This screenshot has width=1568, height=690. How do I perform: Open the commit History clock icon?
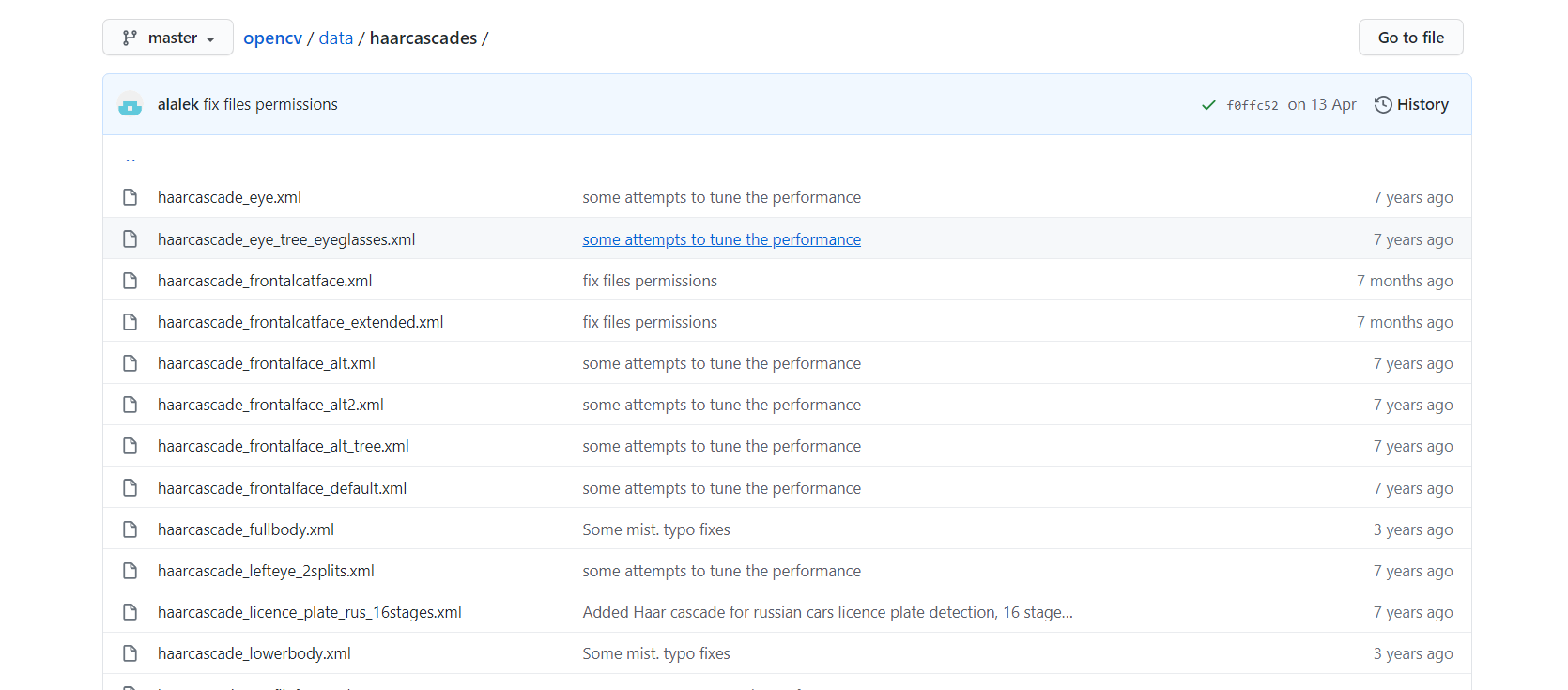click(x=1383, y=104)
